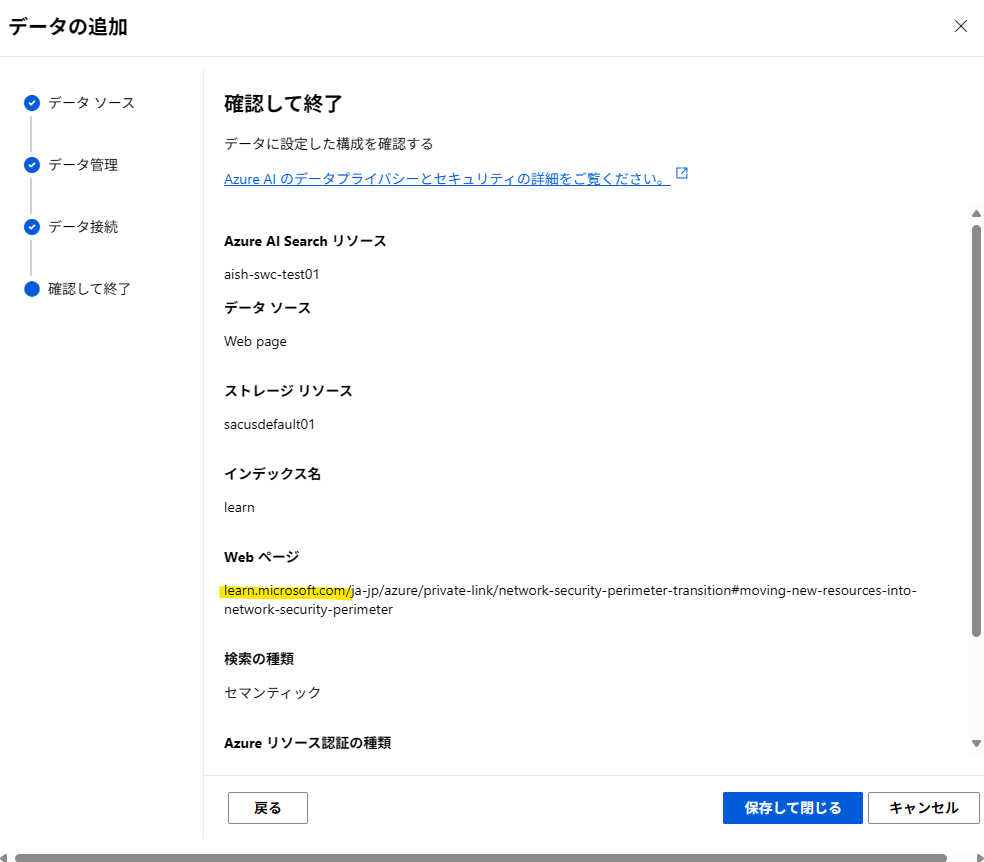984x862 pixels.
Task: Click Azure AI Search リソース heading
Action: [305, 242]
